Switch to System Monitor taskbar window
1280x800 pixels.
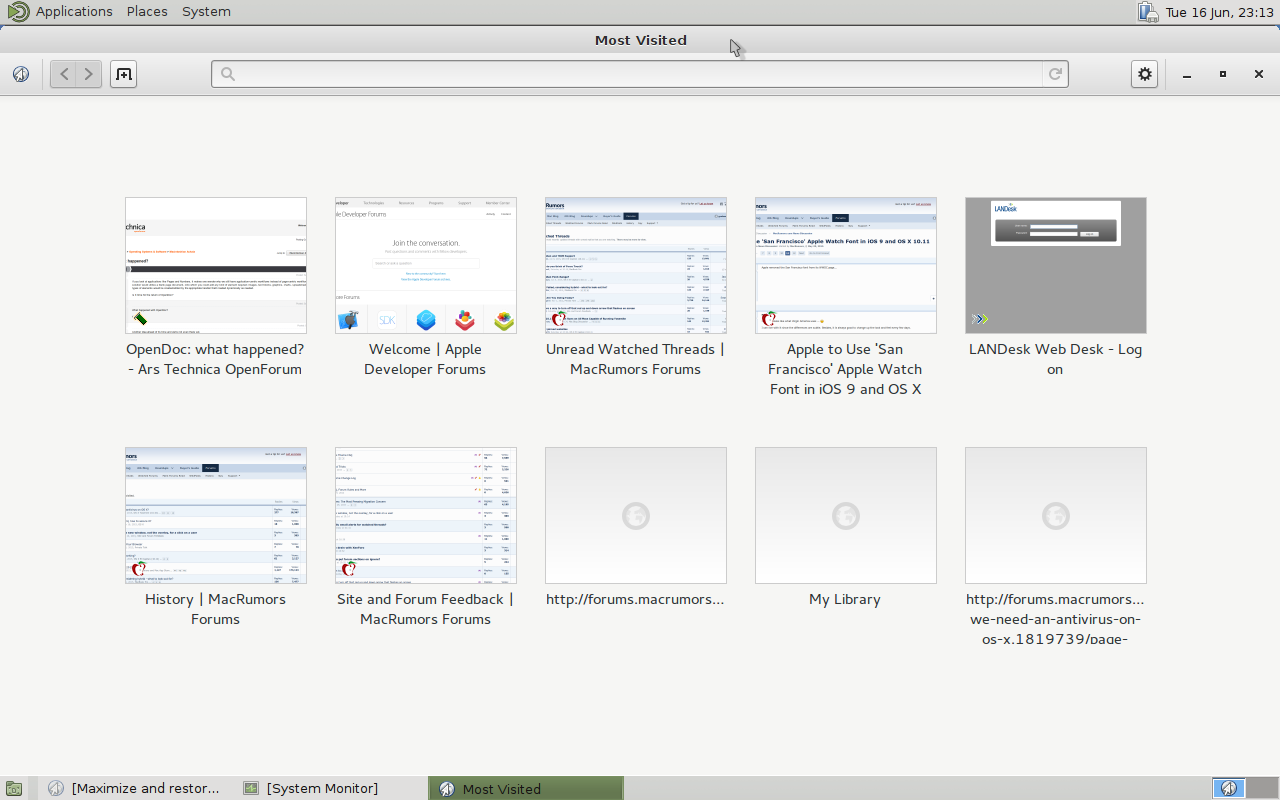pos(310,788)
